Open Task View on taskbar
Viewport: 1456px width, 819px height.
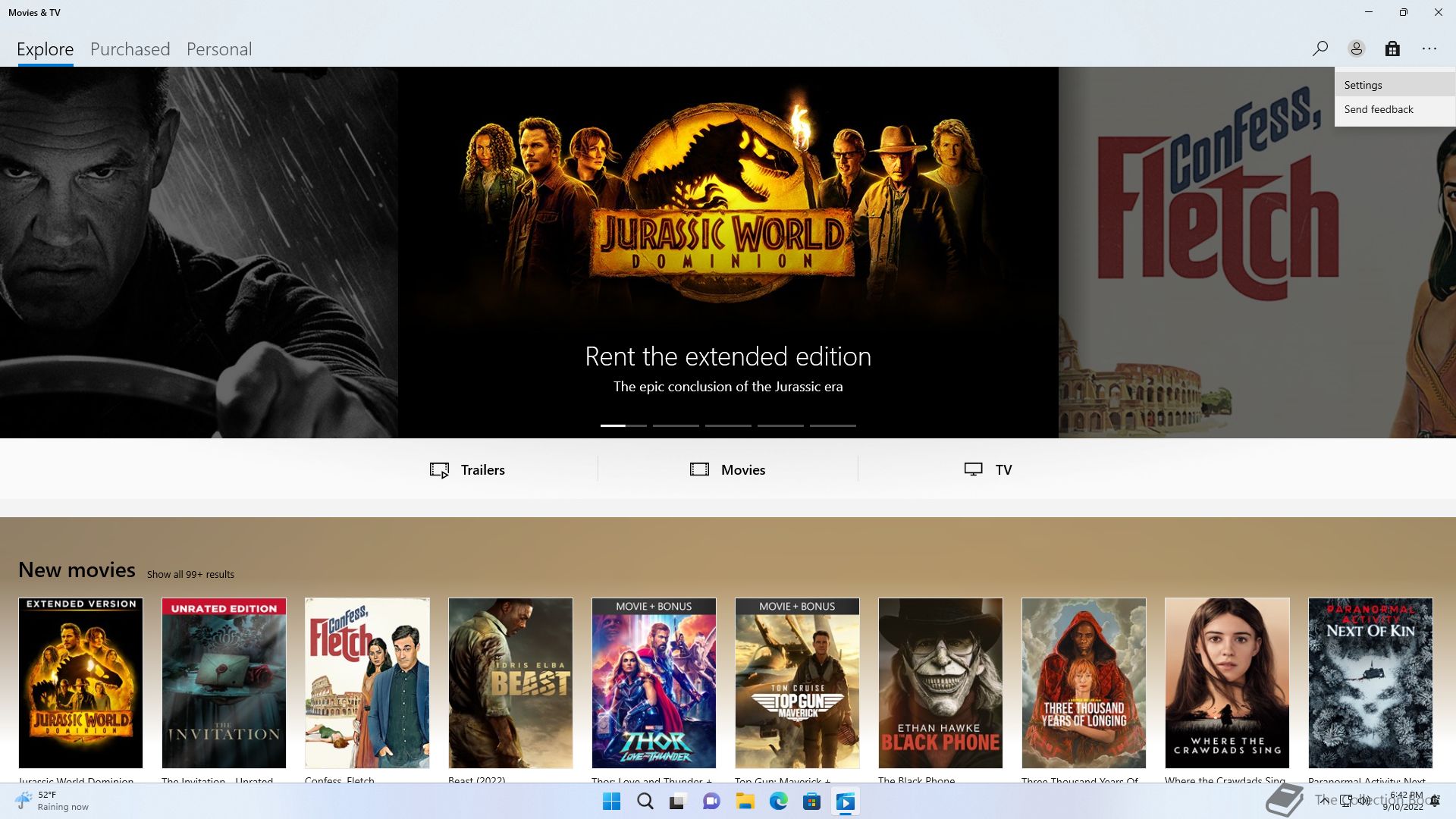coord(678,802)
